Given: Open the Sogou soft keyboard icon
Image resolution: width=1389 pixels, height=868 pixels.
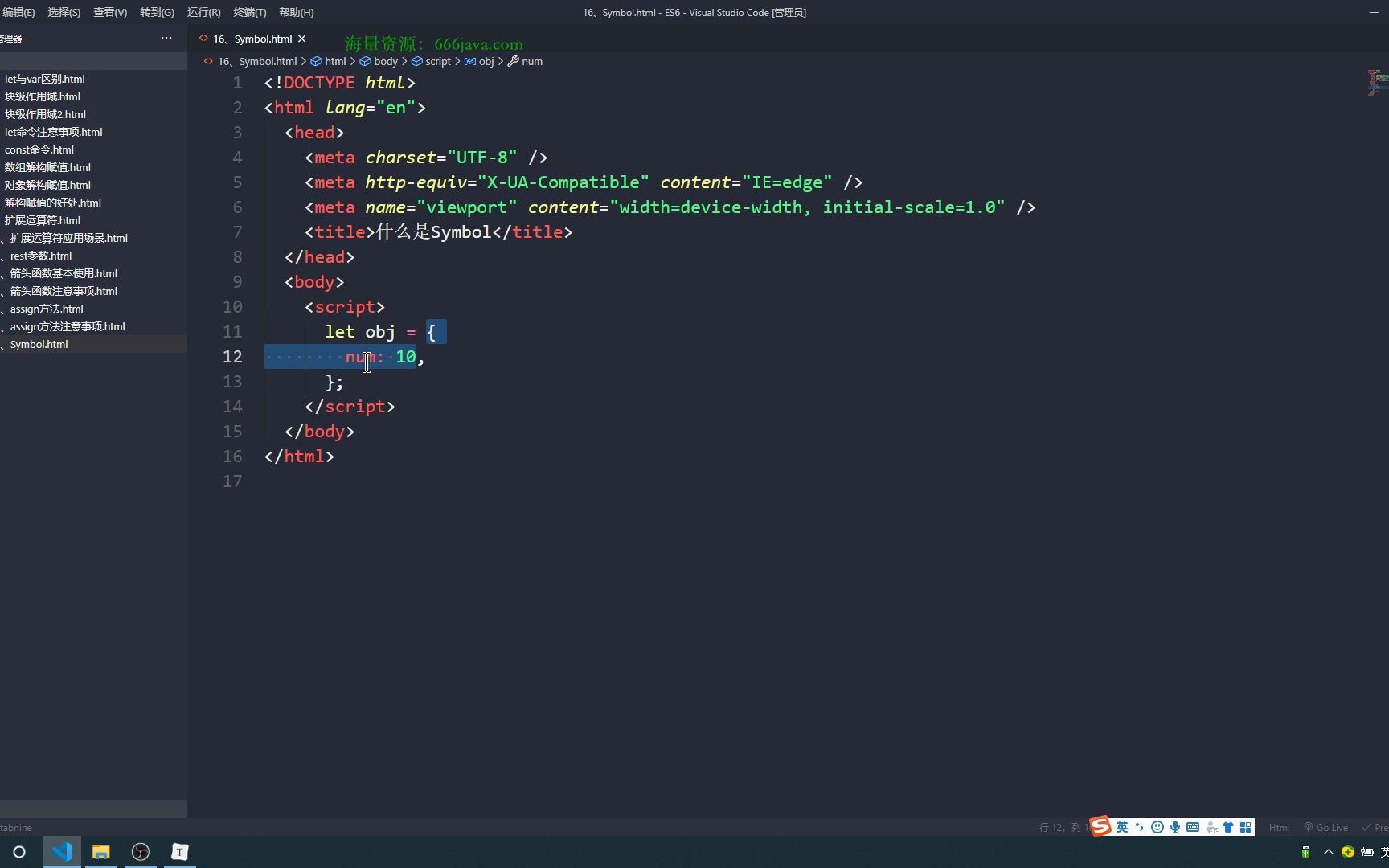Looking at the screenshot, I should click(x=1193, y=827).
